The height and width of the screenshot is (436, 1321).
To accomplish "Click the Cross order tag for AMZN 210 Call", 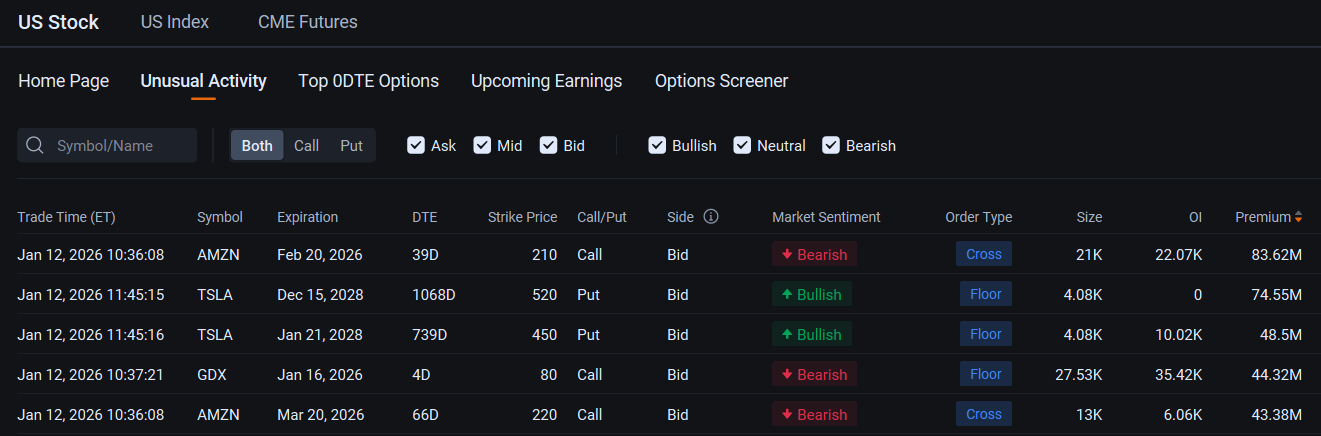I will coord(984,254).
